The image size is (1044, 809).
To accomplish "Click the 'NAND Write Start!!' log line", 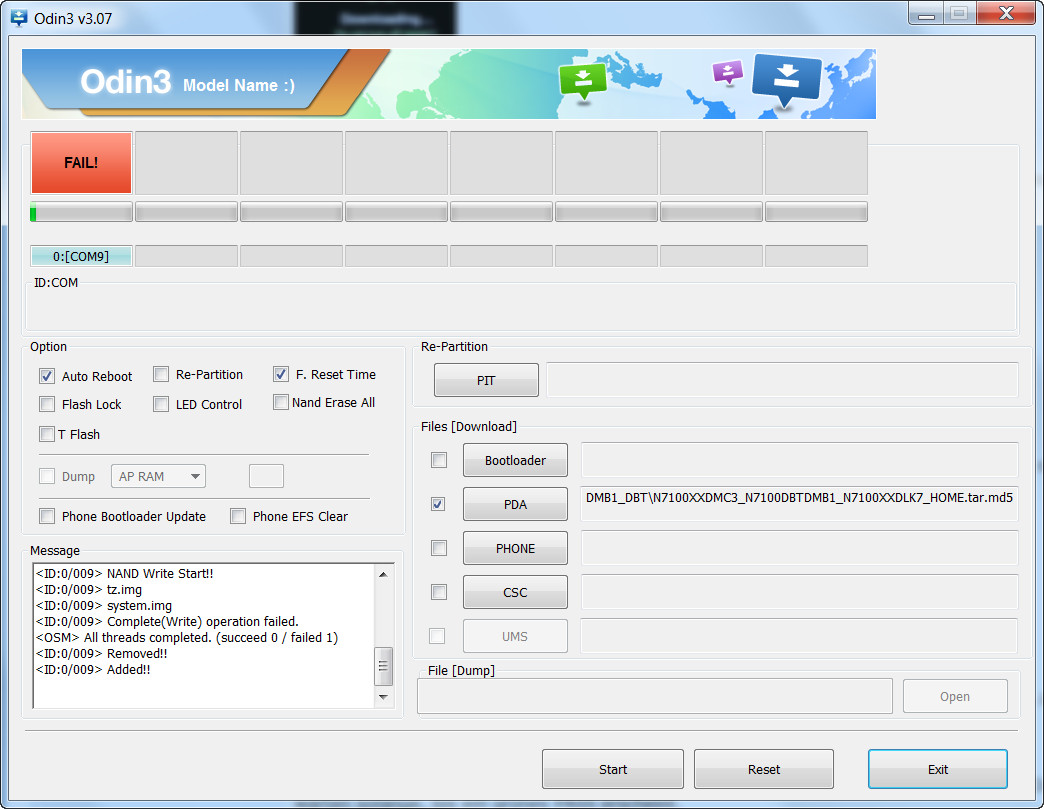I will click(x=125, y=573).
